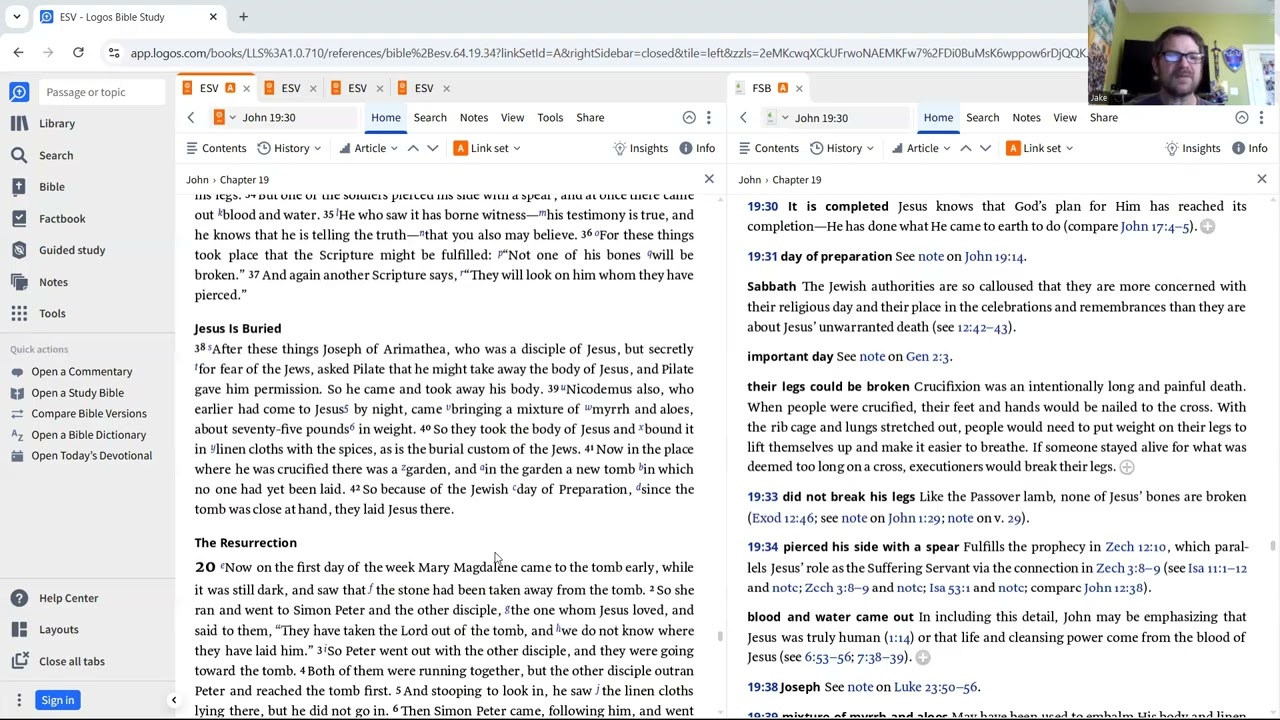Switch to the ESV panel Search tab
Viewport: 1280px width, 720px height.
[x=430, y=118]
